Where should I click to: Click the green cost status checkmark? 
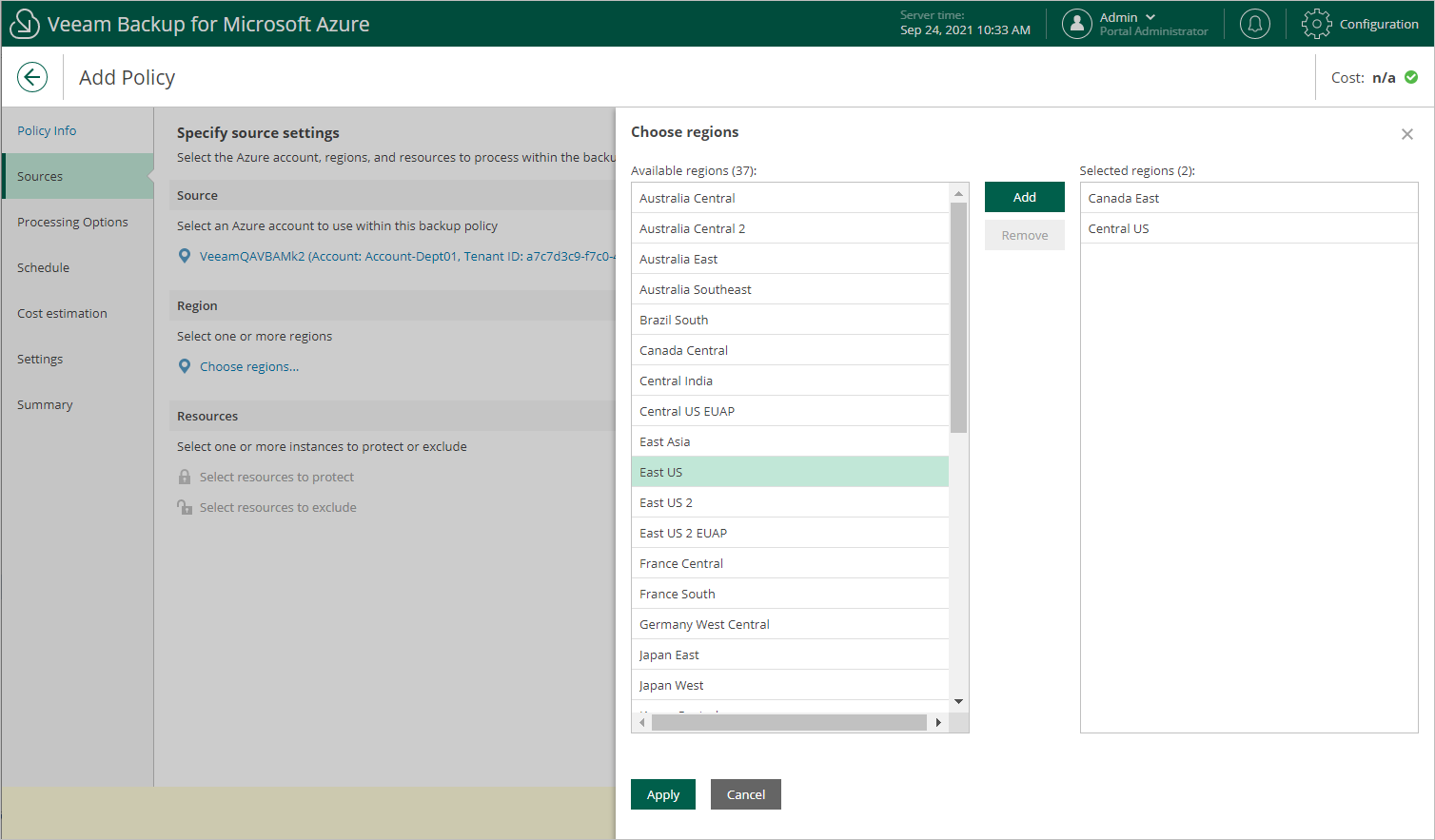point(1411,77)
